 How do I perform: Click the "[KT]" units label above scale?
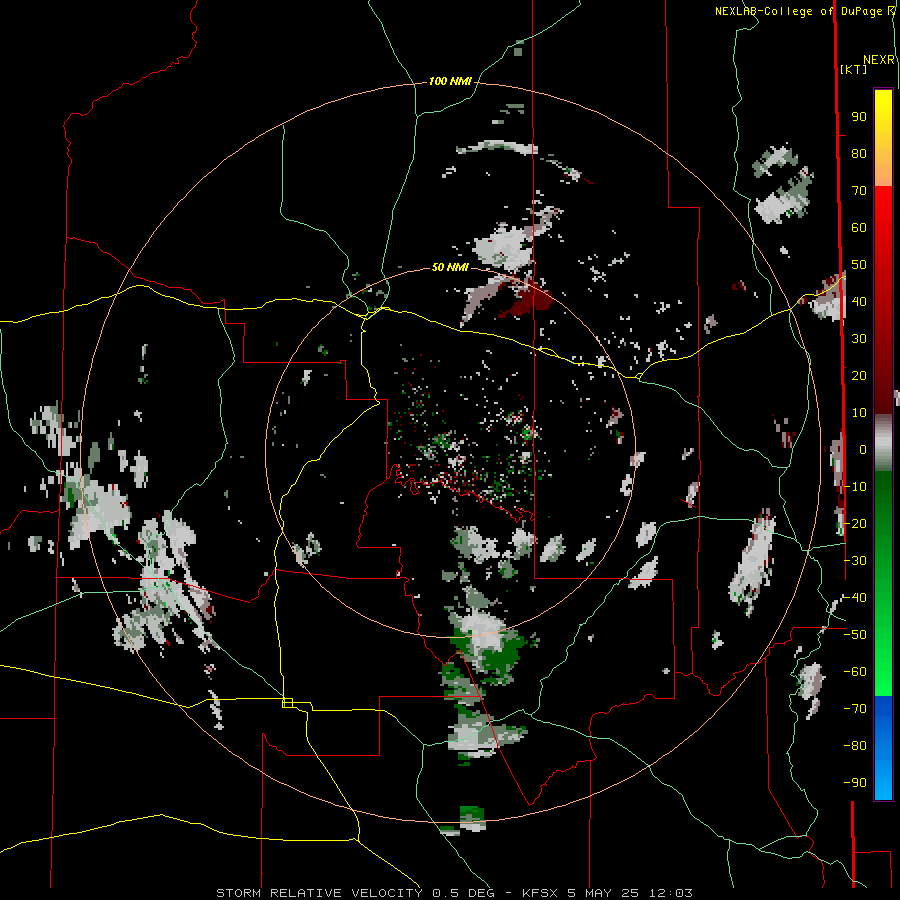(x=853, y=69)
